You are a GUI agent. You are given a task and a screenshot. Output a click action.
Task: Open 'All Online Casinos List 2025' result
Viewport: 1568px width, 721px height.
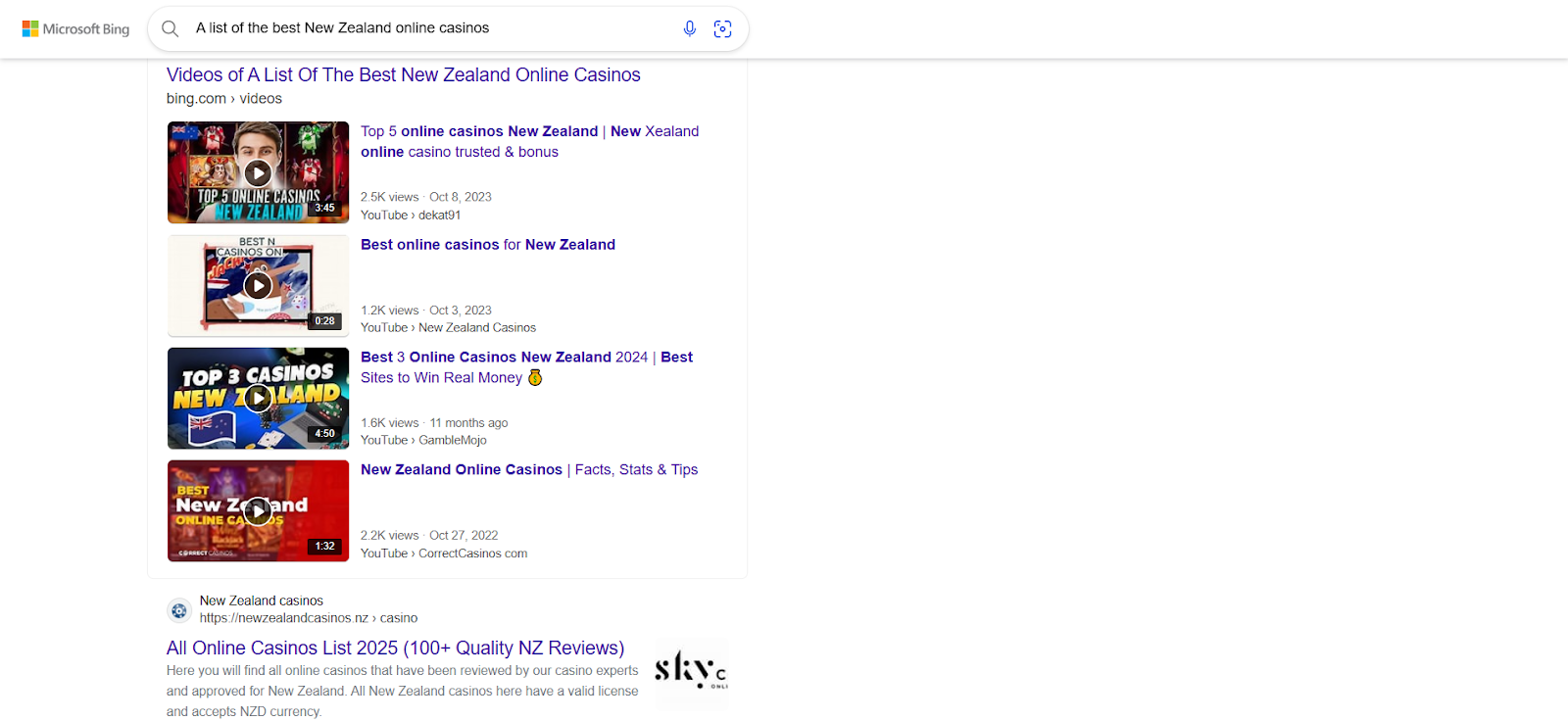[395, 648]
